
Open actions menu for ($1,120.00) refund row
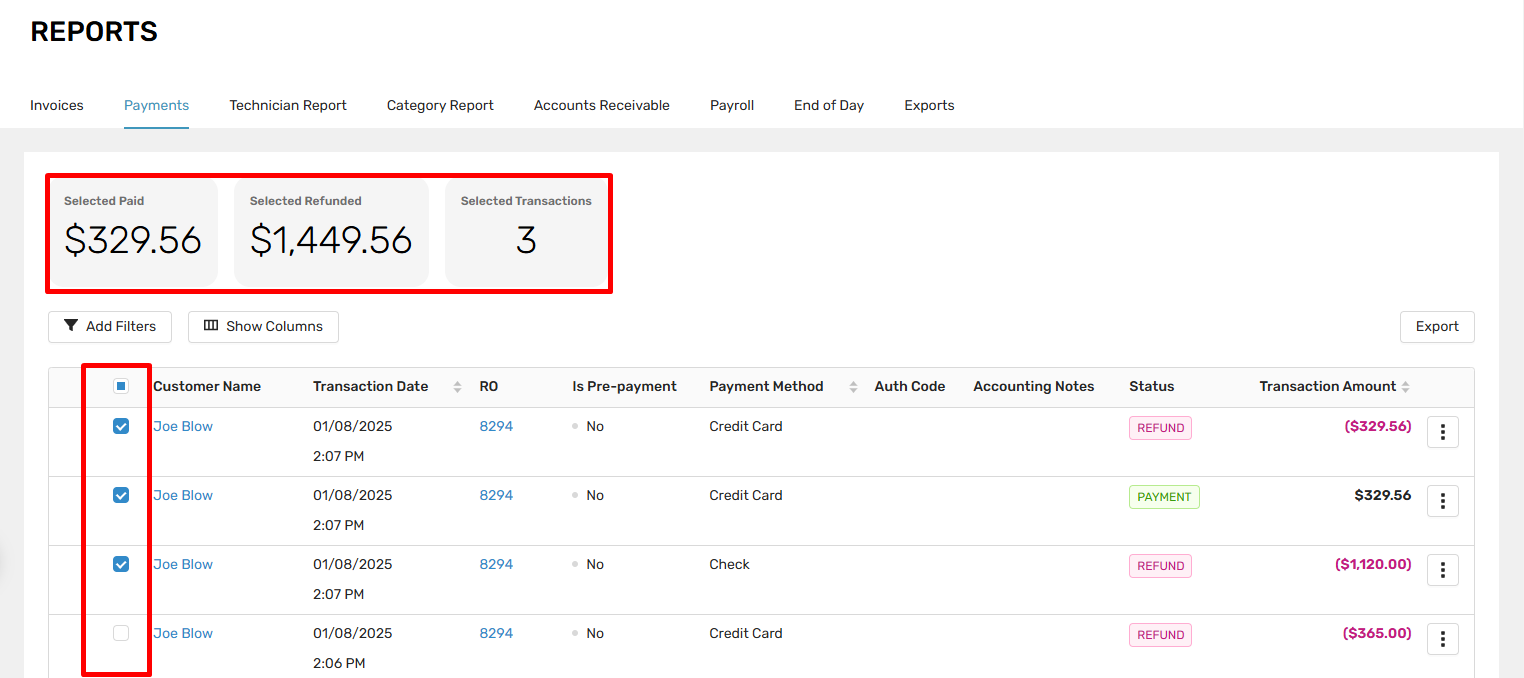[x=1443, y=570]
